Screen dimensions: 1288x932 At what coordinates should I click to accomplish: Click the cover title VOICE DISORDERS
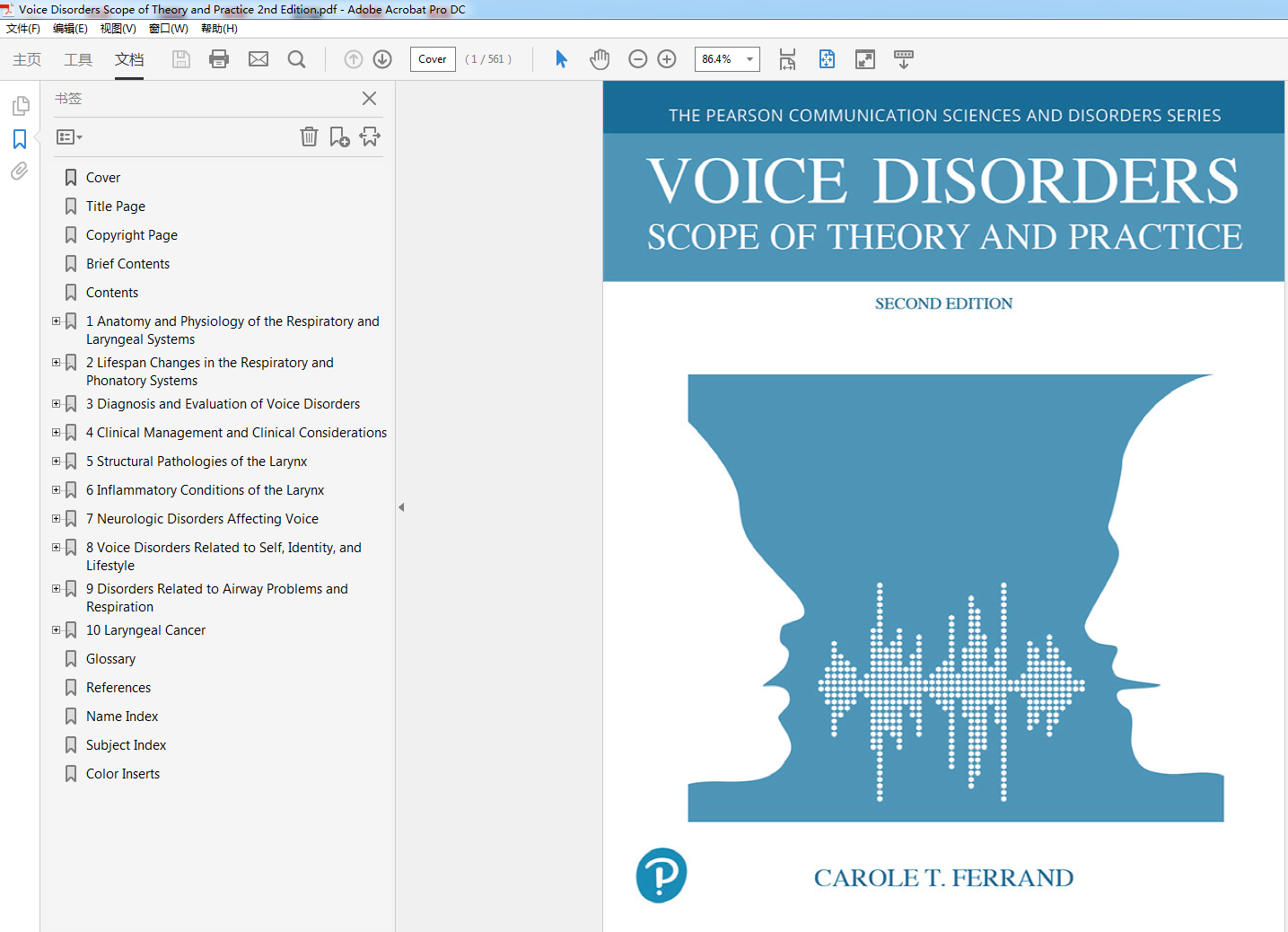[x=943, y=180]
